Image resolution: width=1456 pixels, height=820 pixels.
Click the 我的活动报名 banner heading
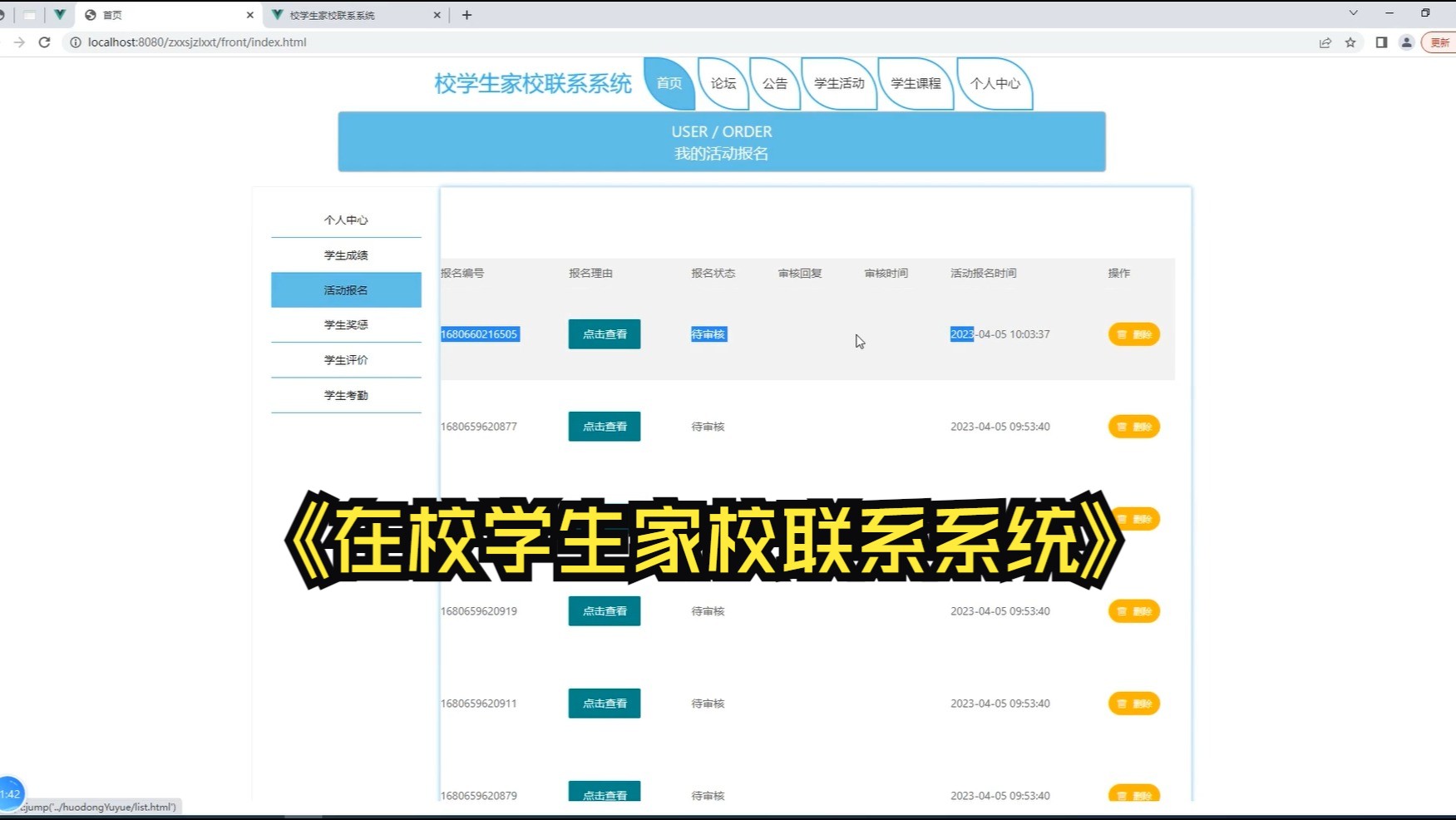[722, 154]
